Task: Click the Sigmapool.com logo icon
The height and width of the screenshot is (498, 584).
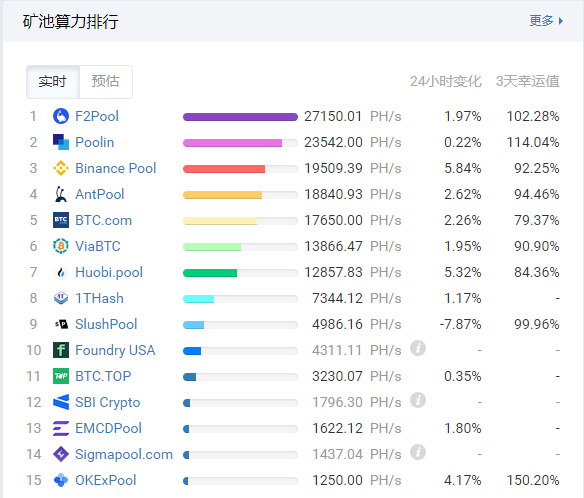Action: pos(61,454)
